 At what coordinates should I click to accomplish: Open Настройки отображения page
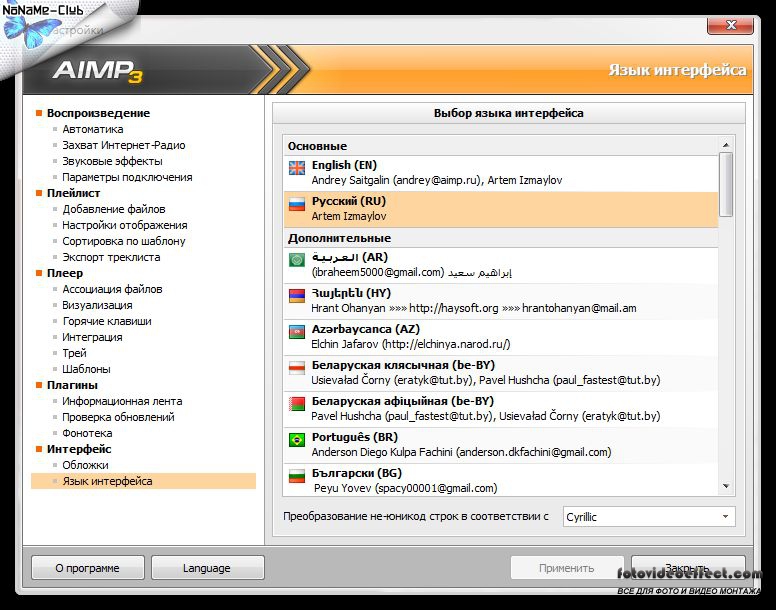125,225
